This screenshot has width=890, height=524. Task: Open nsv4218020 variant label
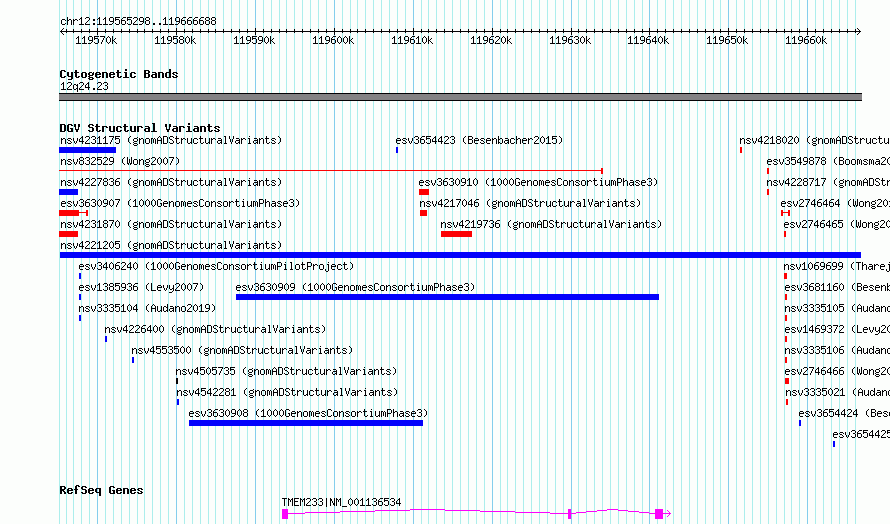814,140
